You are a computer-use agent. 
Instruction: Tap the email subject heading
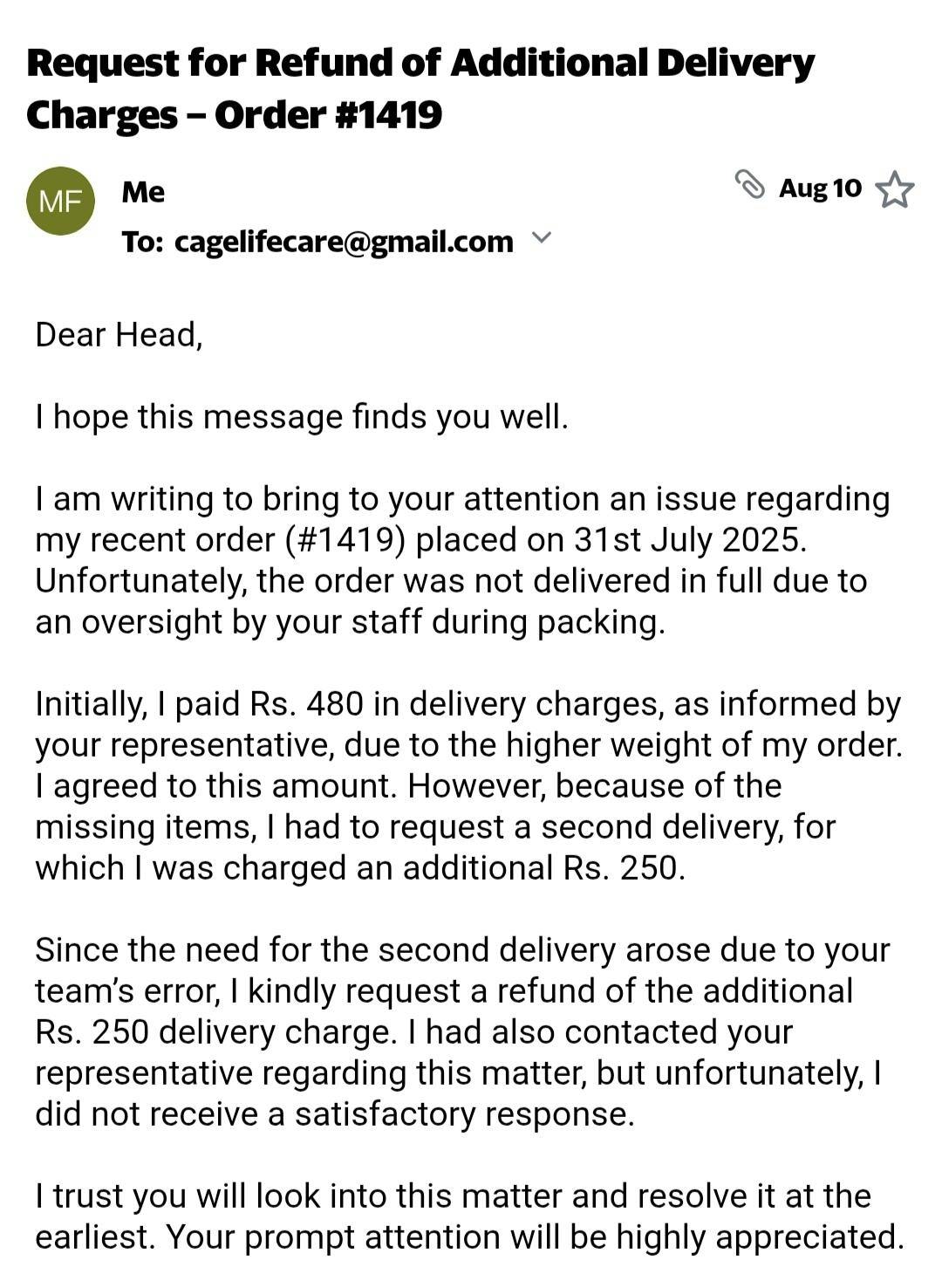(x=420, y=88)
